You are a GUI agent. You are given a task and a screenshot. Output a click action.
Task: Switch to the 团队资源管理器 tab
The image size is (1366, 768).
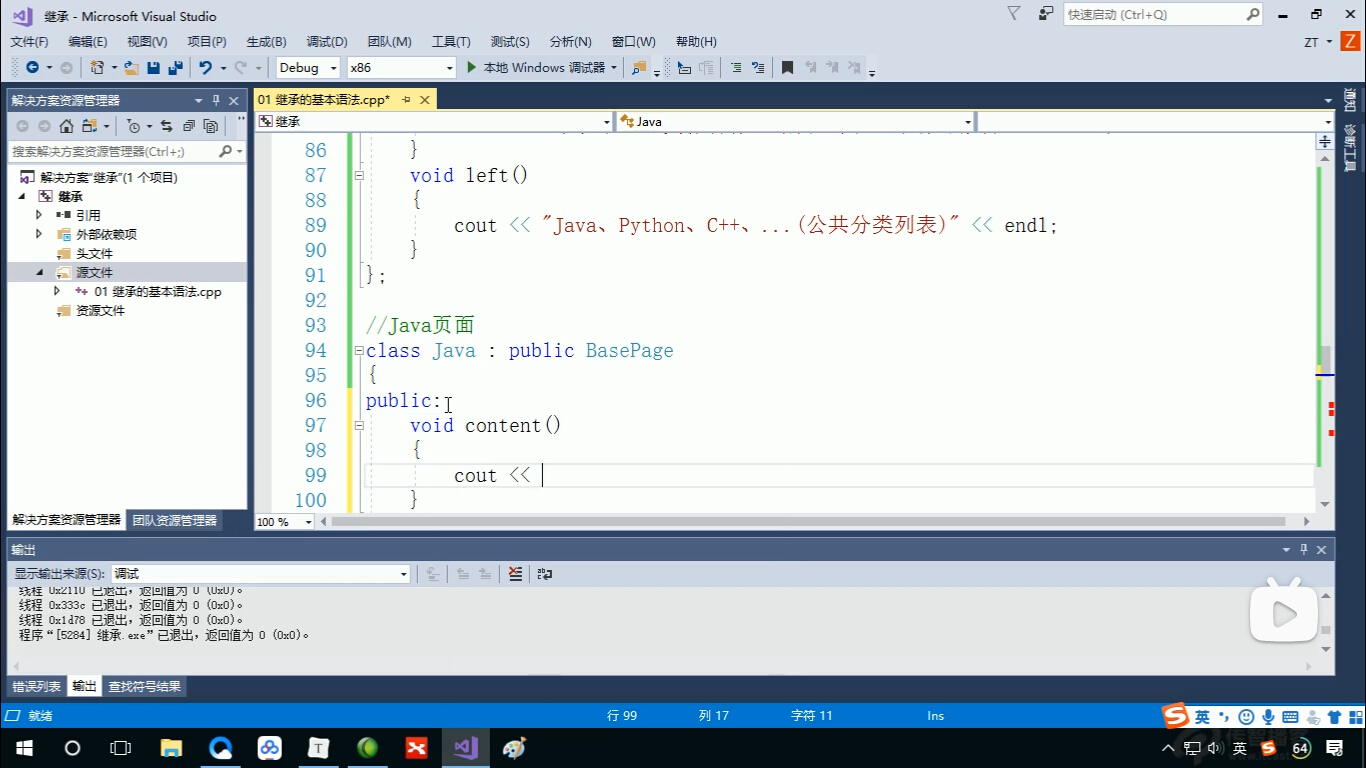pos(175,520)
